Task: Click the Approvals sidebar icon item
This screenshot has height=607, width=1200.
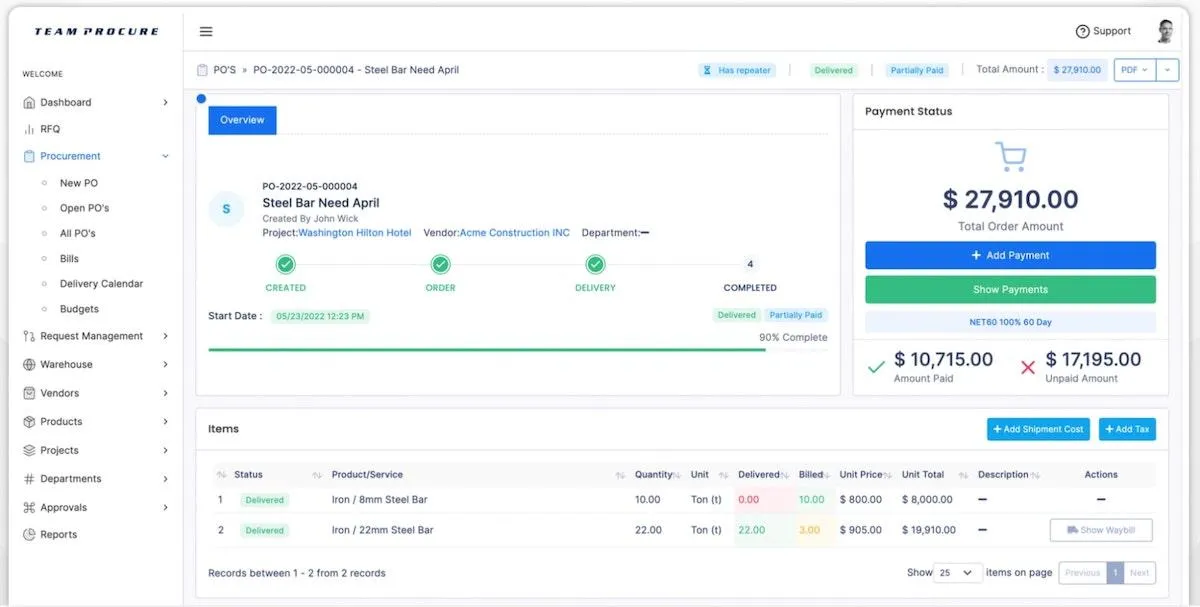Action: [96, 508]
